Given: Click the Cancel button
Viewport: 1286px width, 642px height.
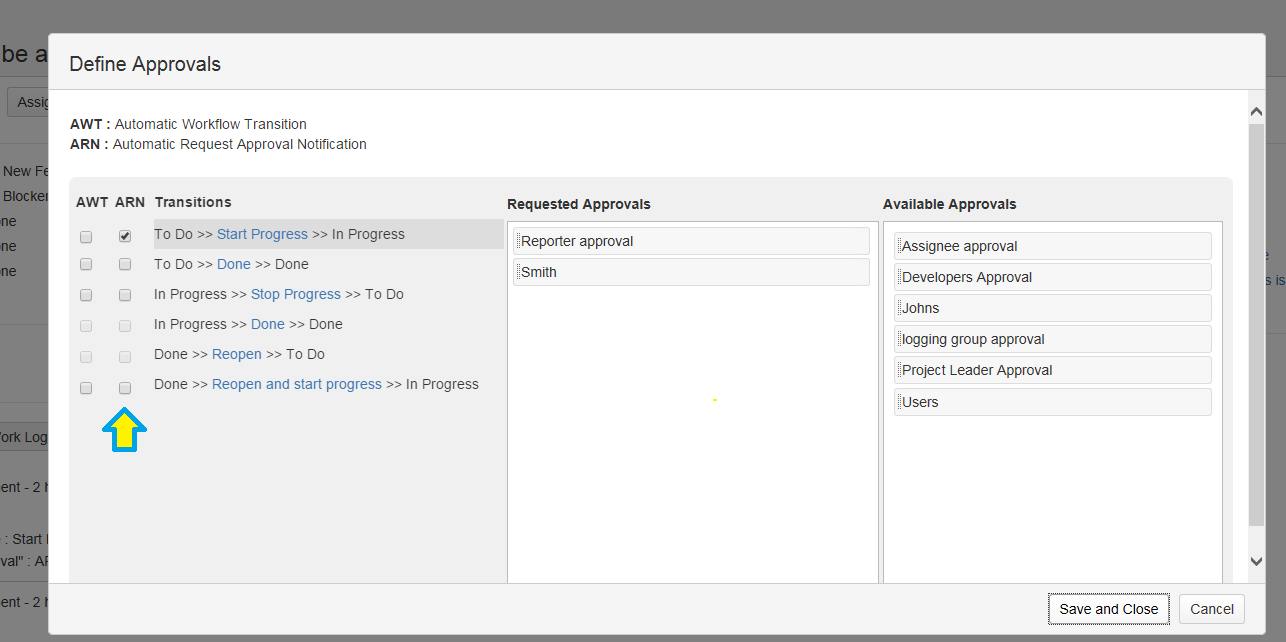Looking at the screenshot, I should tap(1211, 609).
